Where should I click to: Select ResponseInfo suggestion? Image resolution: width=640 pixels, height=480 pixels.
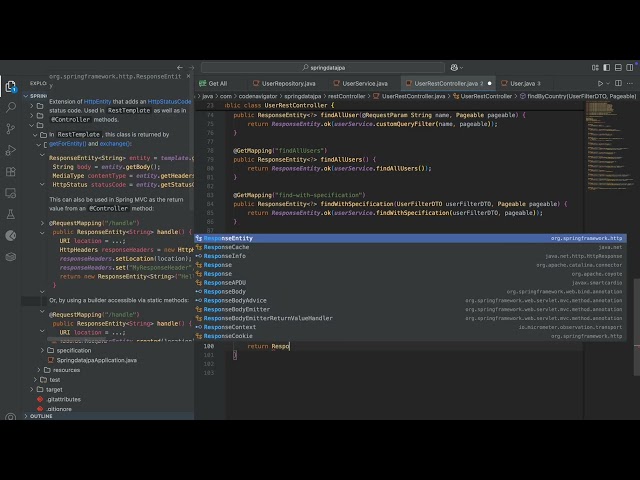[410, 256]
